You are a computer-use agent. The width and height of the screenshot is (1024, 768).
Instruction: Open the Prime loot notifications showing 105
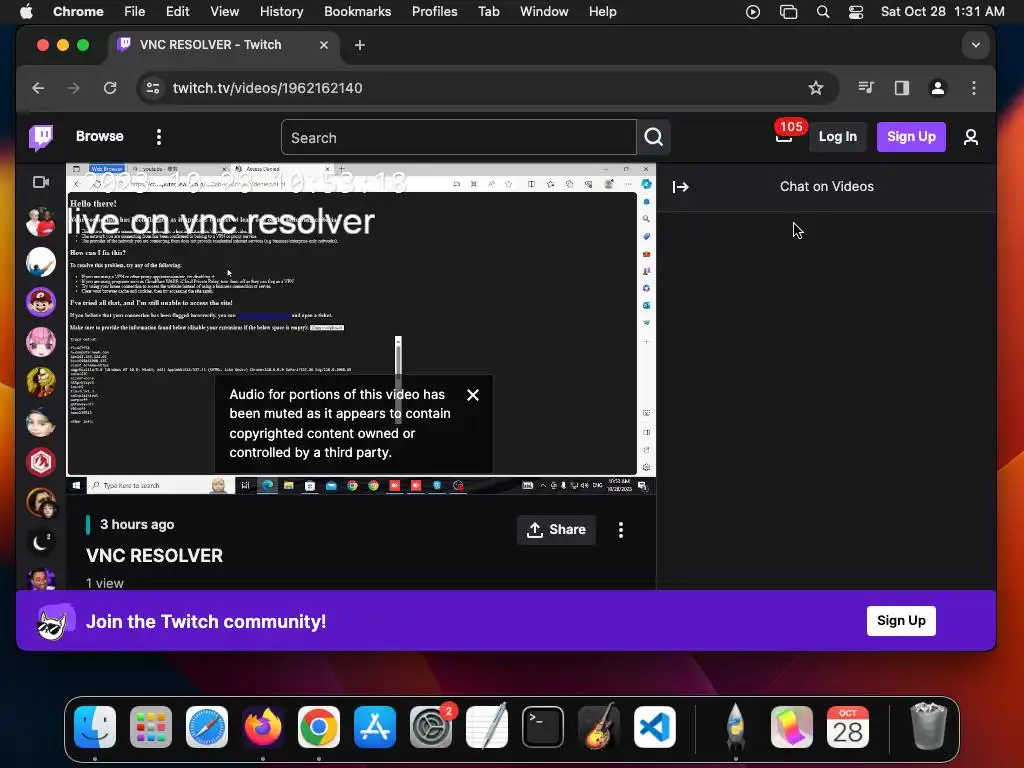coord(784,136)
